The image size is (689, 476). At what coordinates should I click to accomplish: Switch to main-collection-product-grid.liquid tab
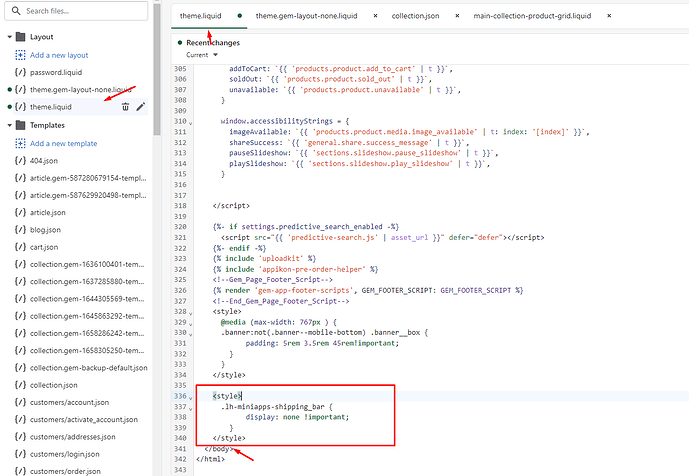click(532, 16)
